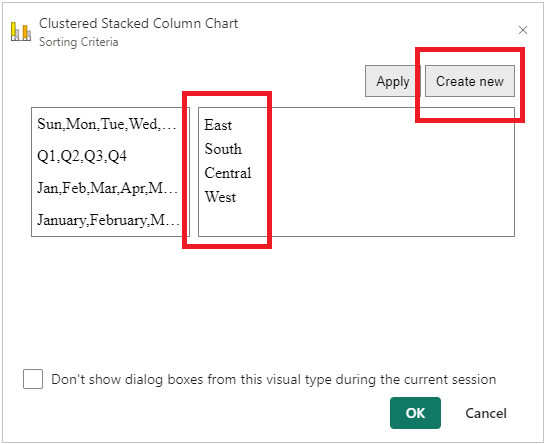Close the Sorting Criteria dialog
This screenshot has width=545, height=444.
(x=523, y=30)
